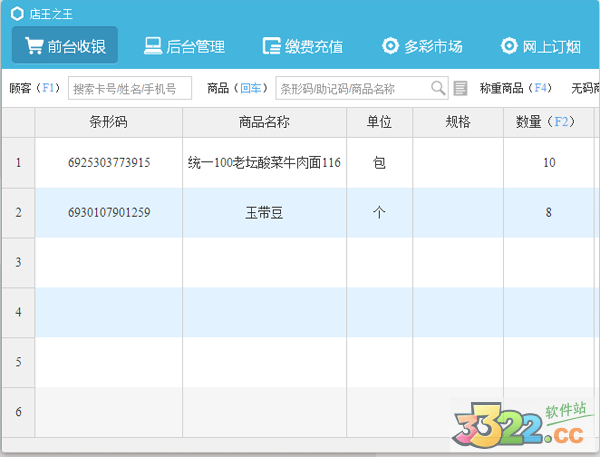The height and width of the screenshot is (457, 600).
Task: Click the shopping cart icon for 前台收银
Action: pos(34,46)
